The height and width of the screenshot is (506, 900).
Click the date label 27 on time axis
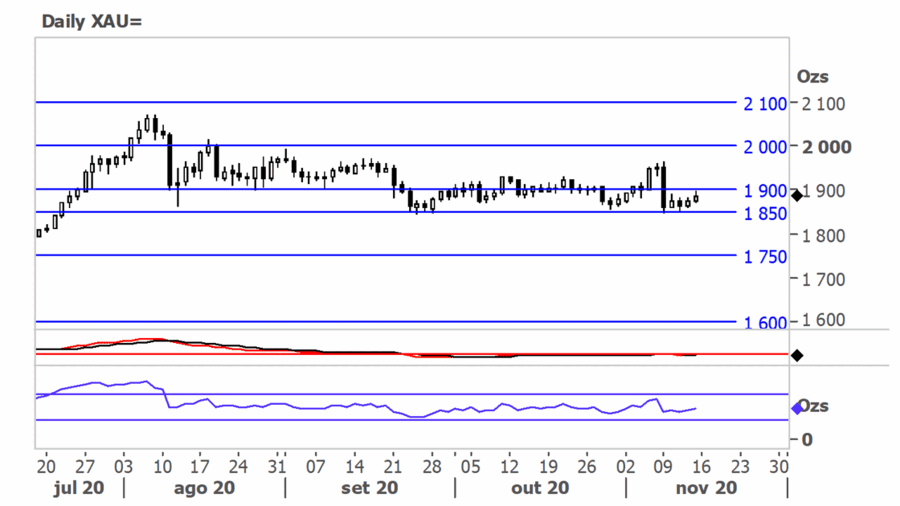(x=84, y=466)
